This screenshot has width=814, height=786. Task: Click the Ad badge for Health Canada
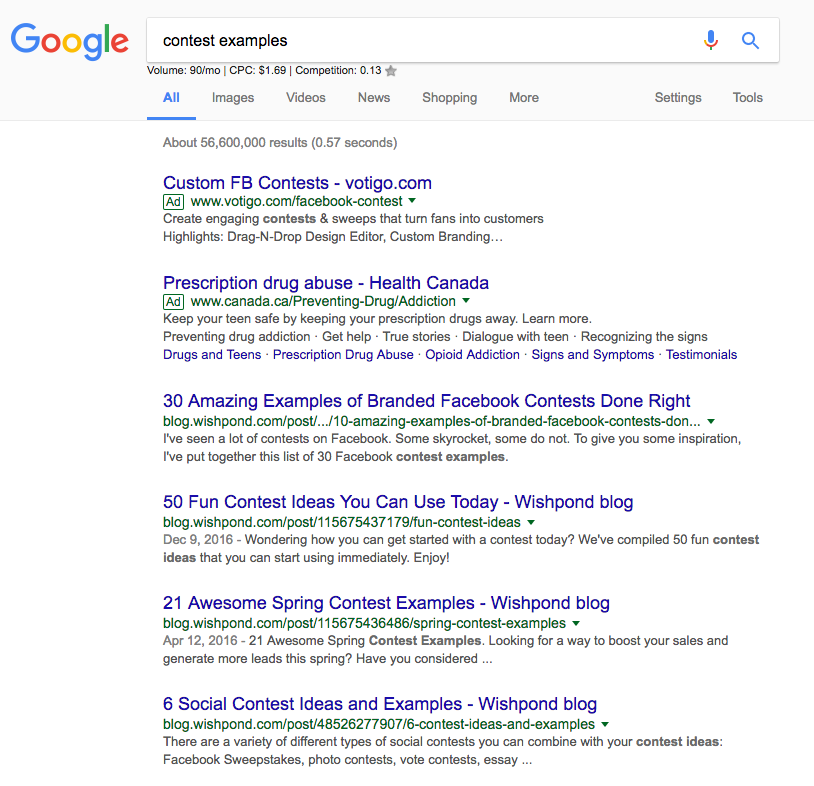pyautogui.click(x=173, y=302)
